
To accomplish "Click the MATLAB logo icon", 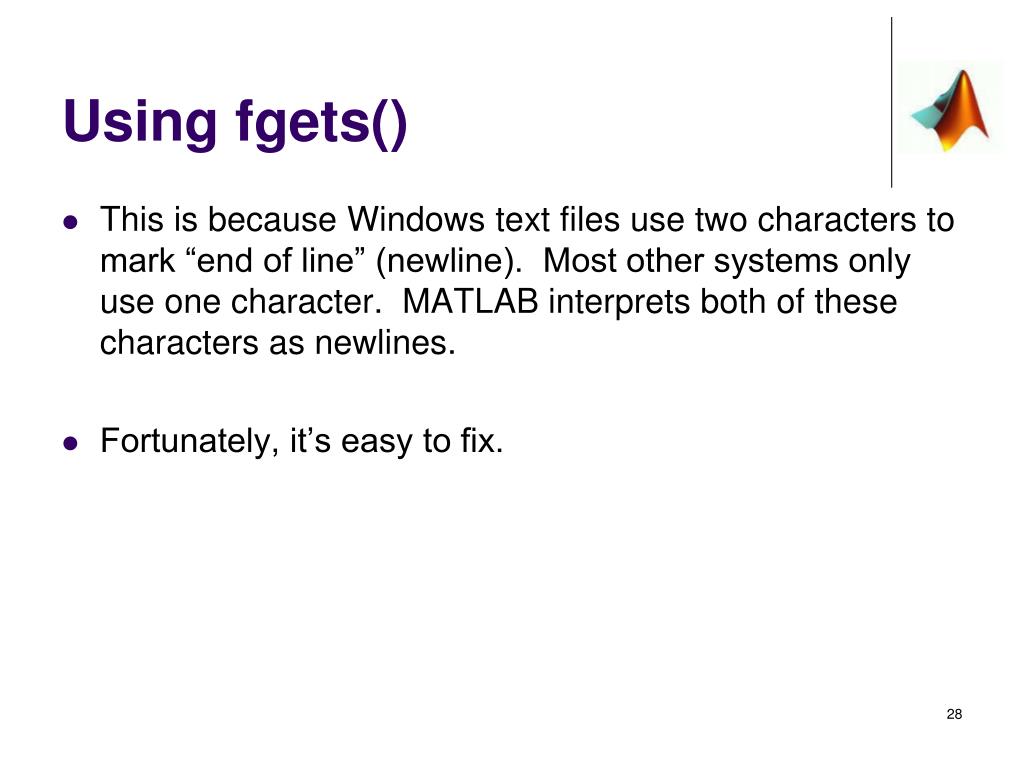I will pos(949,108).
